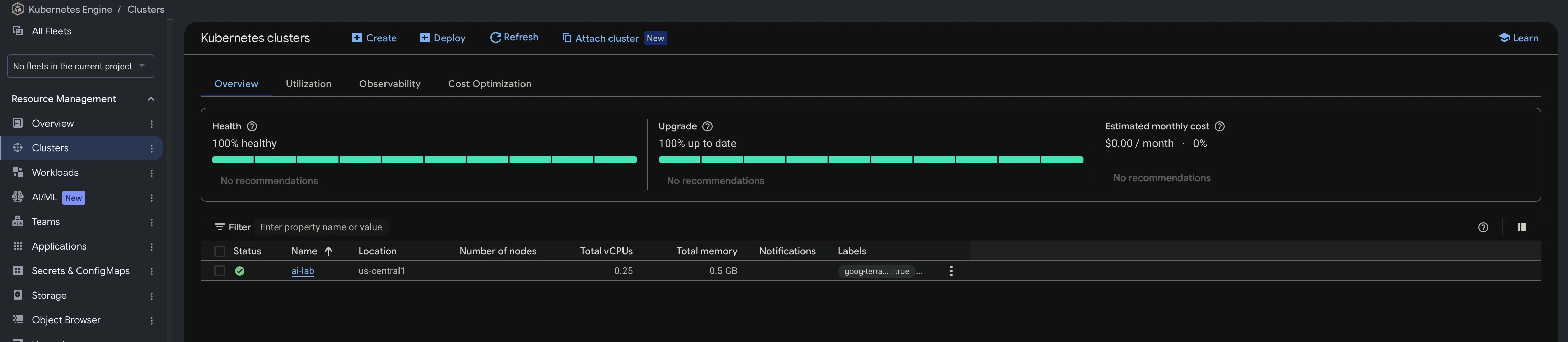Check the ai-lab cluster row checkbox

[x=220, y=271]
